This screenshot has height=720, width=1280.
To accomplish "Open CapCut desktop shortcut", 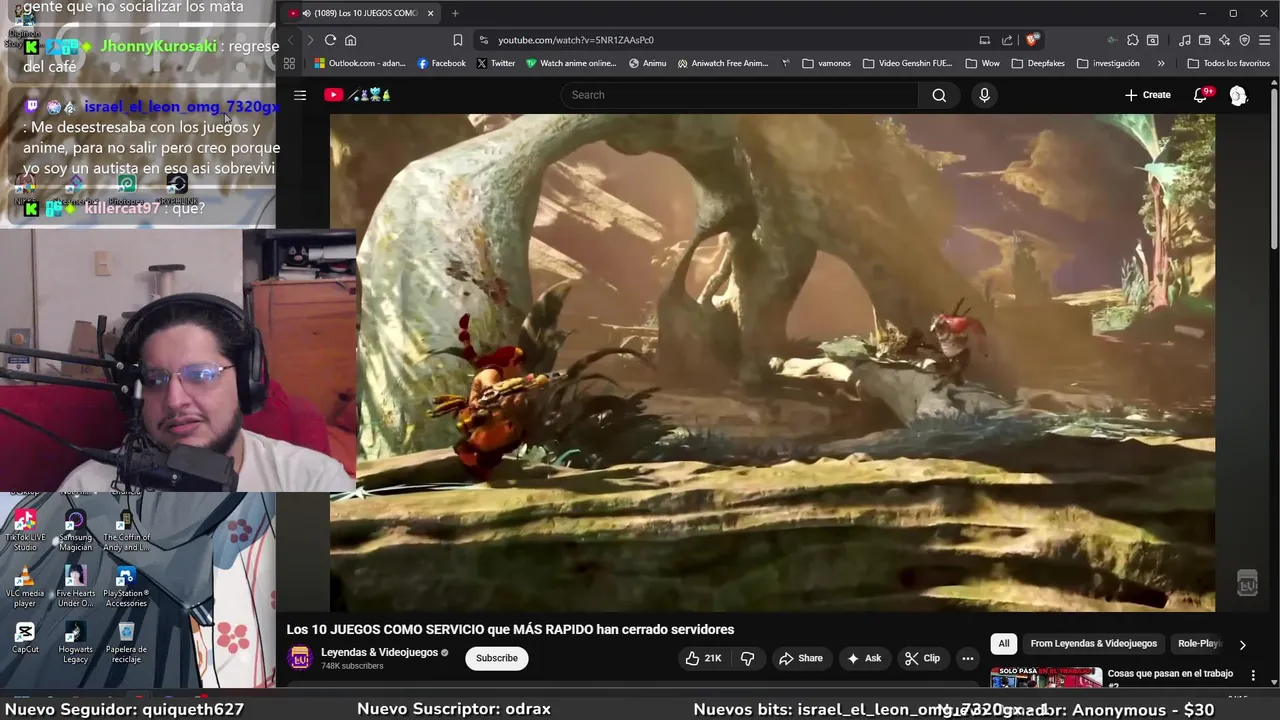I will pyautogui.click(x=25, y=638).
